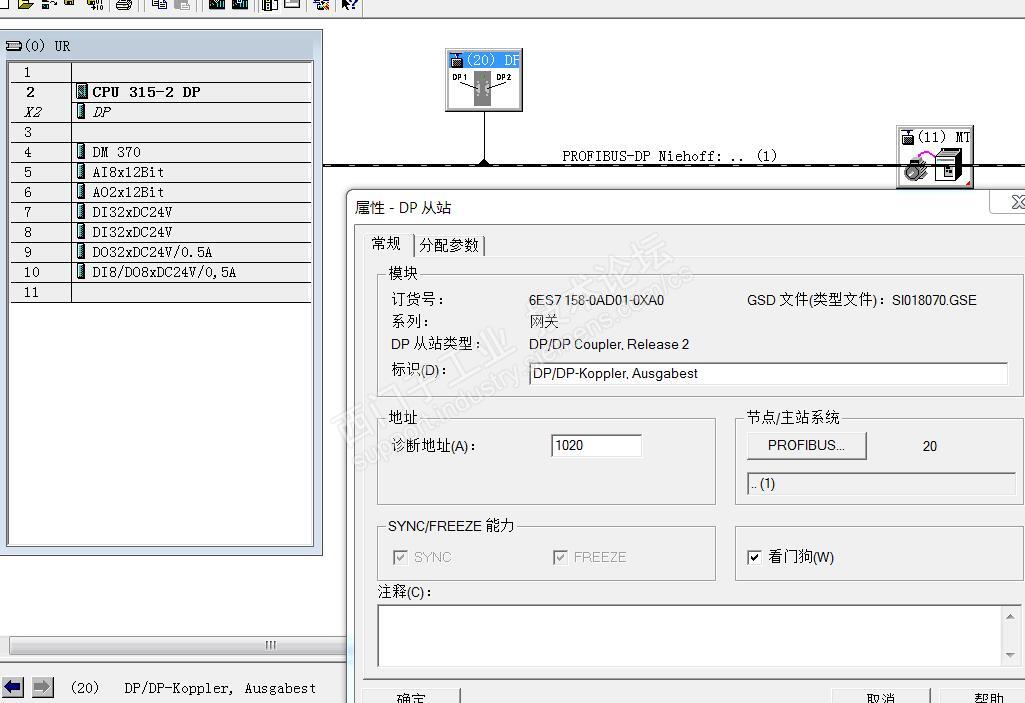Click the DI32xDC24V icon in slot 7
This screenshot has width=1025, height=703.
(x=81, y=211)
